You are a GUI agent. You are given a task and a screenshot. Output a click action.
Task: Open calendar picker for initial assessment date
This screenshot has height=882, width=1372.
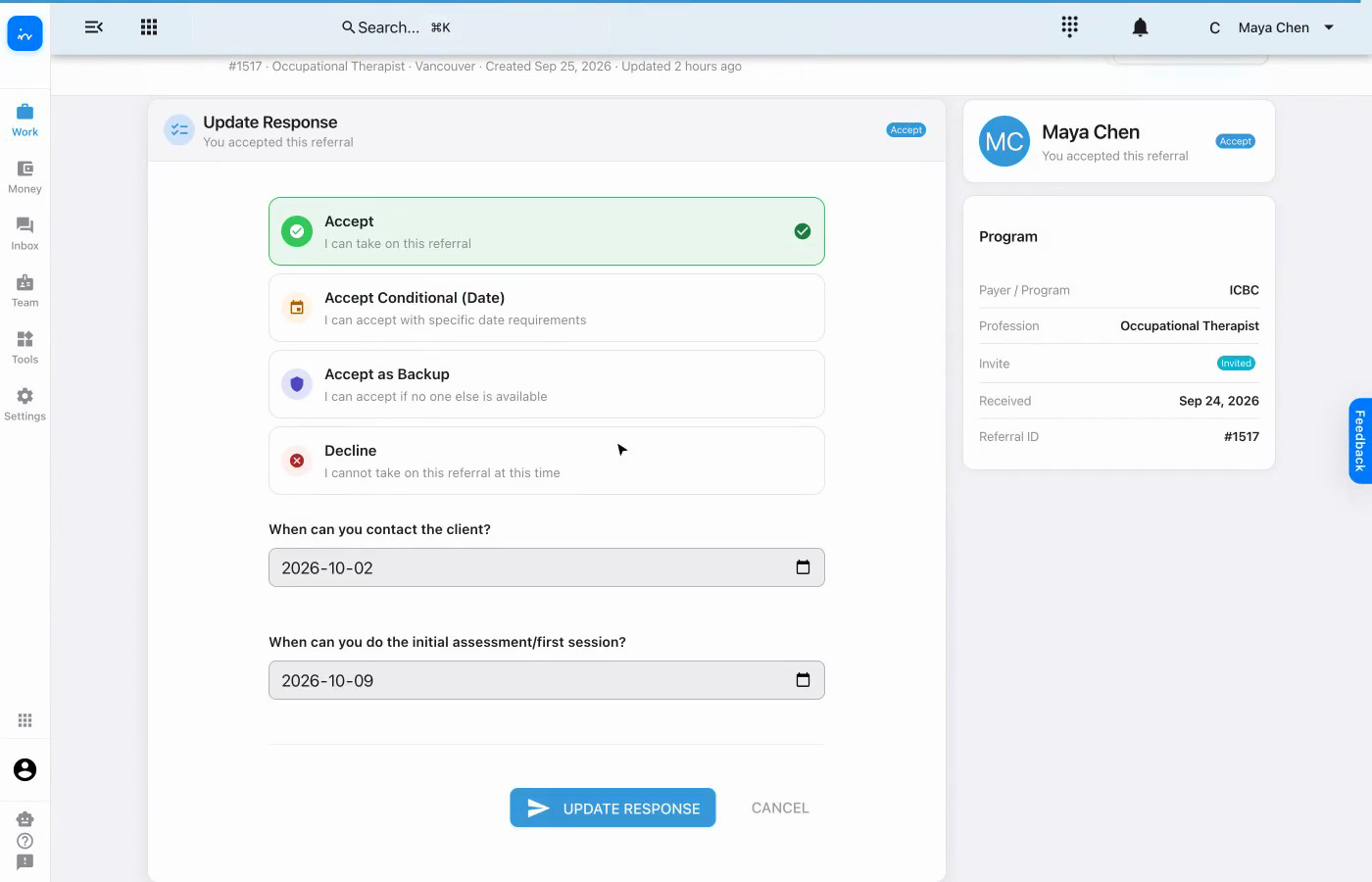[x=803, y=680]
